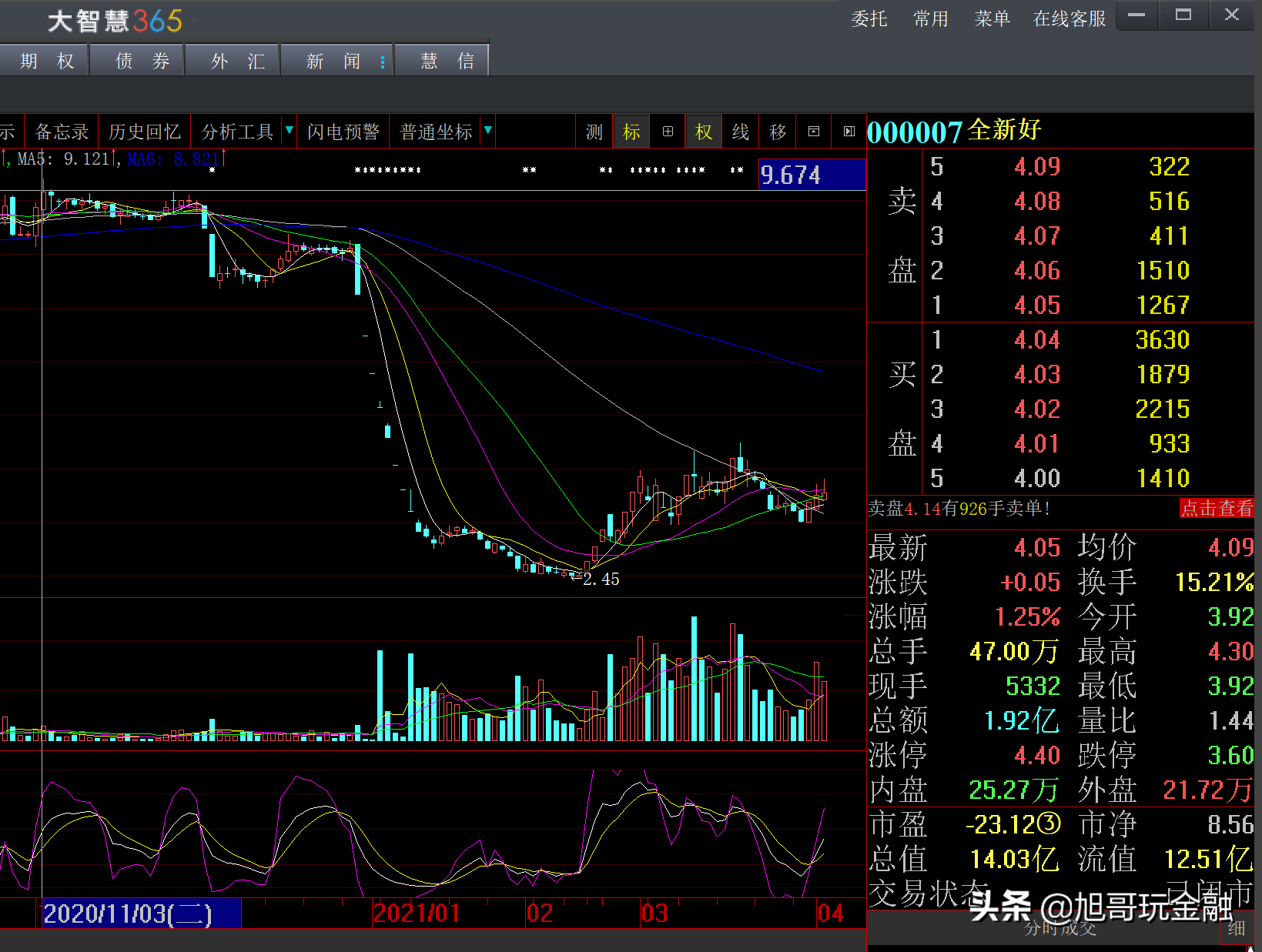Click sell level 3 price 4.07
This screenshot has width=1262, height=952.
click(x=1037, y=236)
